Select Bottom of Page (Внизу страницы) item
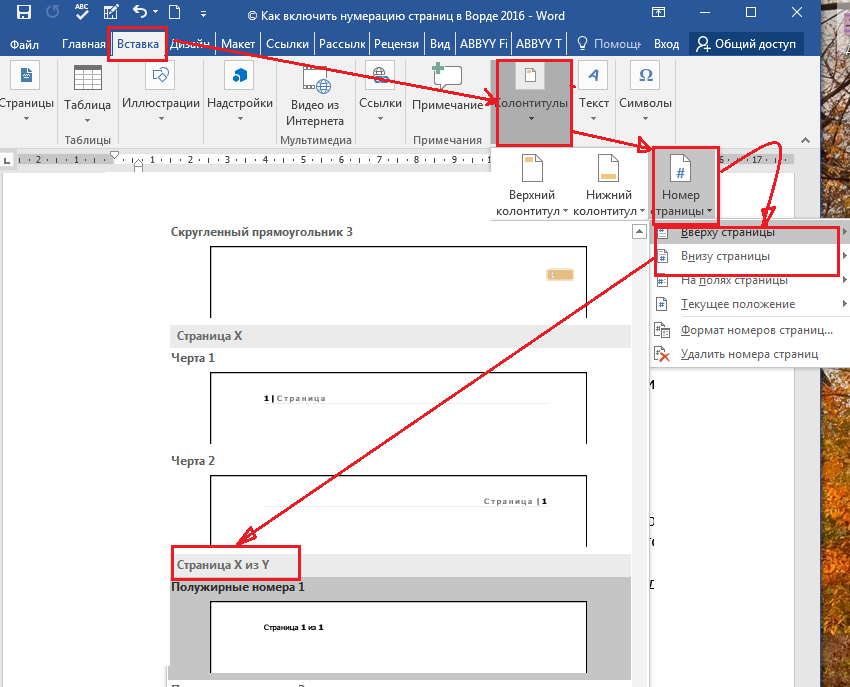Viewport: 850px width, 687px height. [x=726, y=256]
